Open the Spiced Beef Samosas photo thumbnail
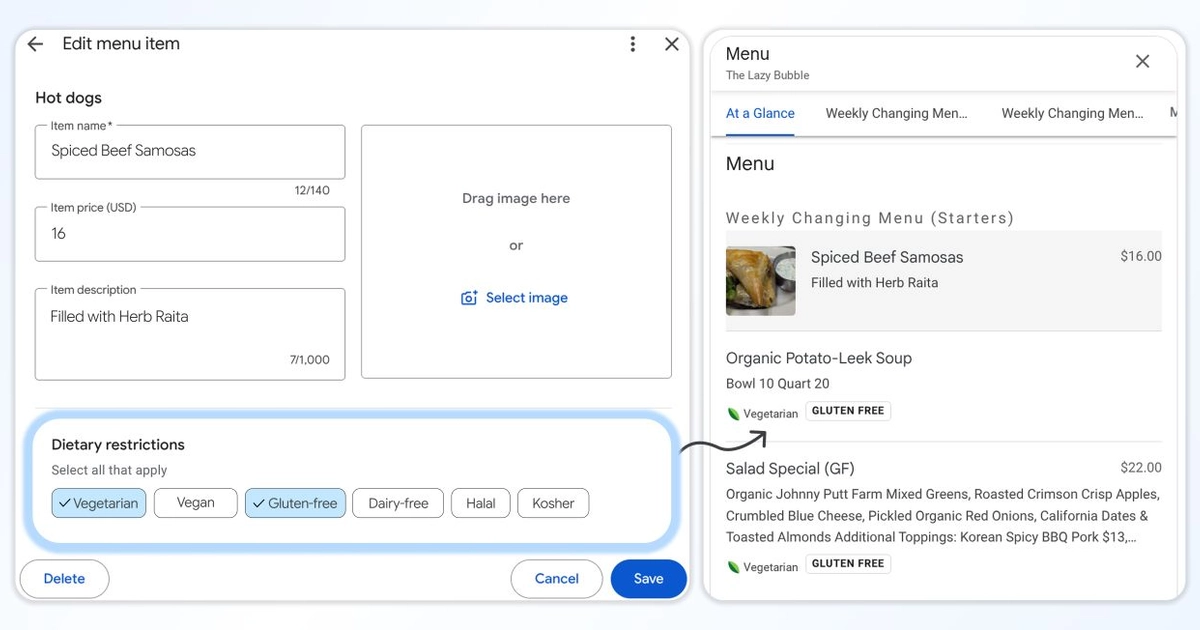The image size is (1200, 630). (761, 281)
